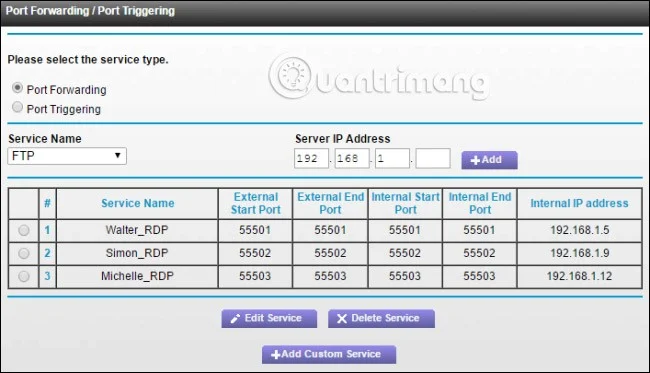Viewport: 650px width, 373px height.
Task: Click row number 2 in the table
Action: coord(47,253)
